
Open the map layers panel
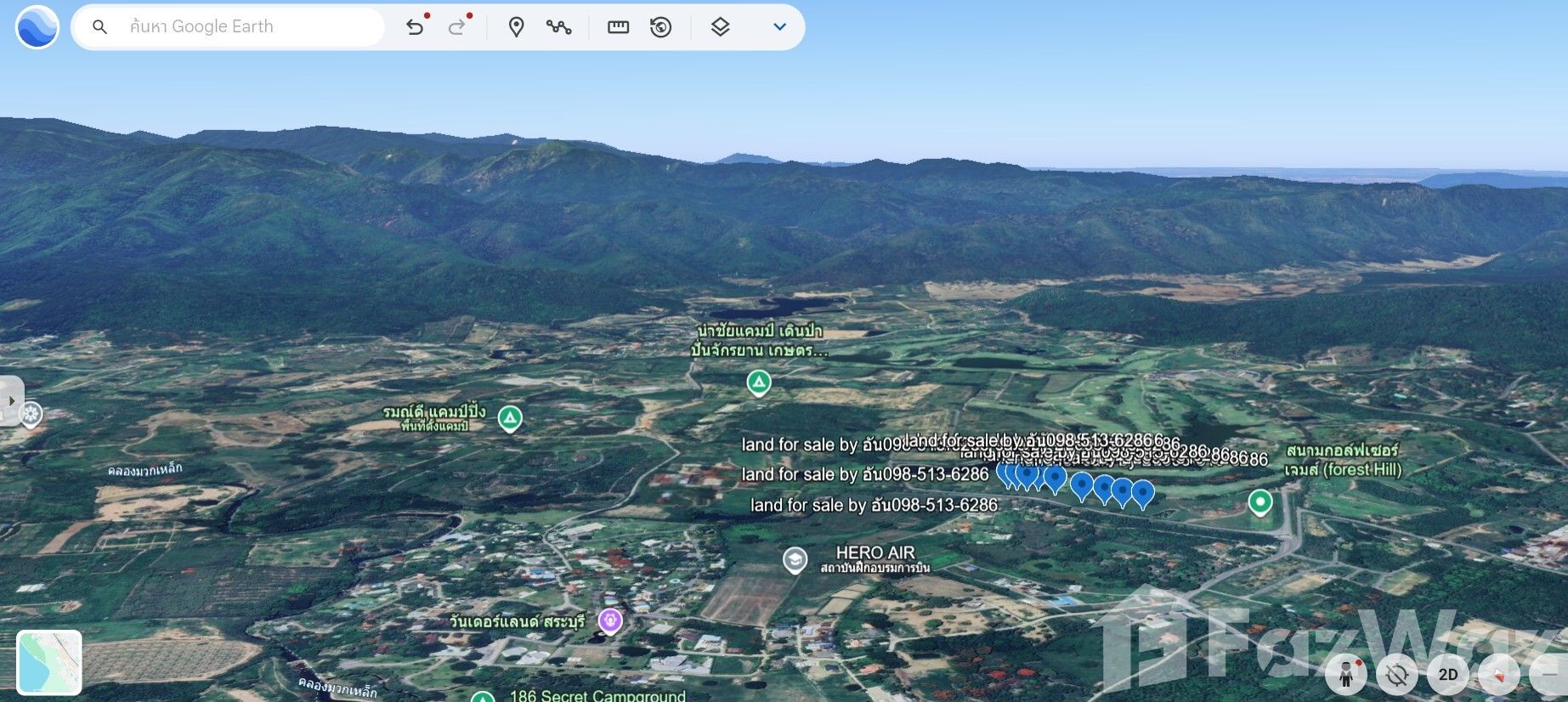(720, 27)
